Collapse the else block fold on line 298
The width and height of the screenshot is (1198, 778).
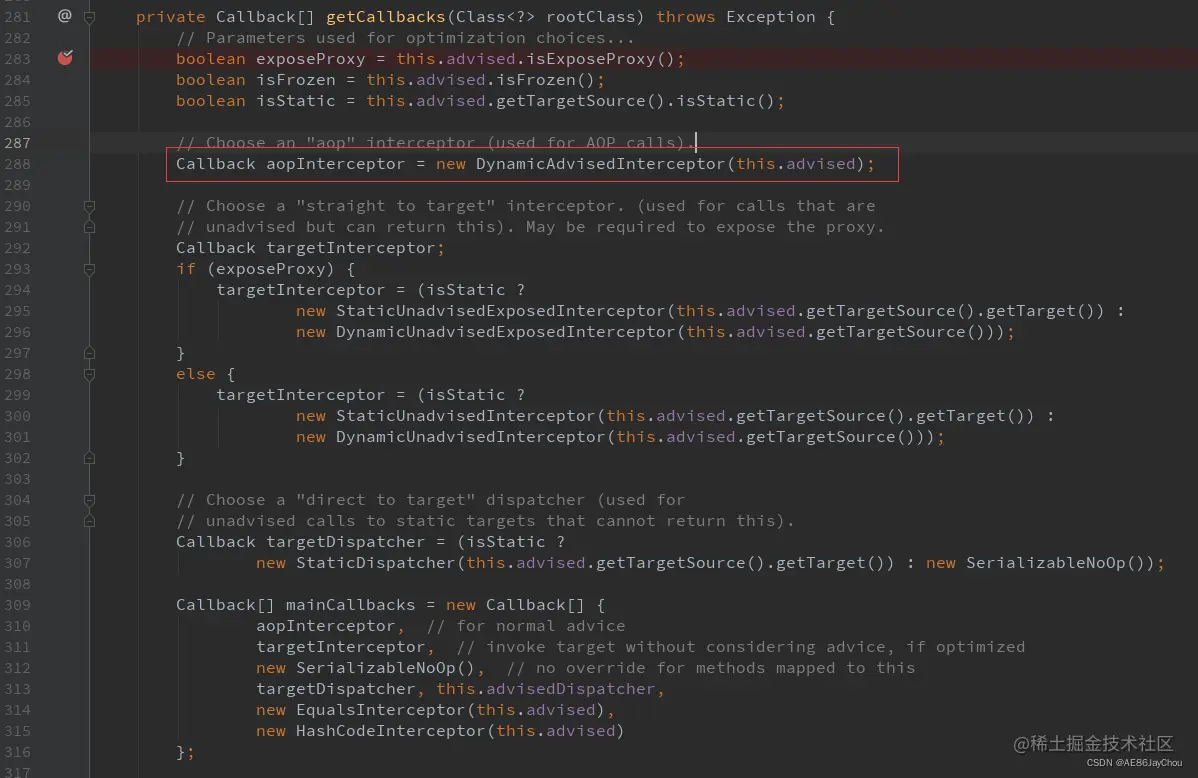pos(89,374)
